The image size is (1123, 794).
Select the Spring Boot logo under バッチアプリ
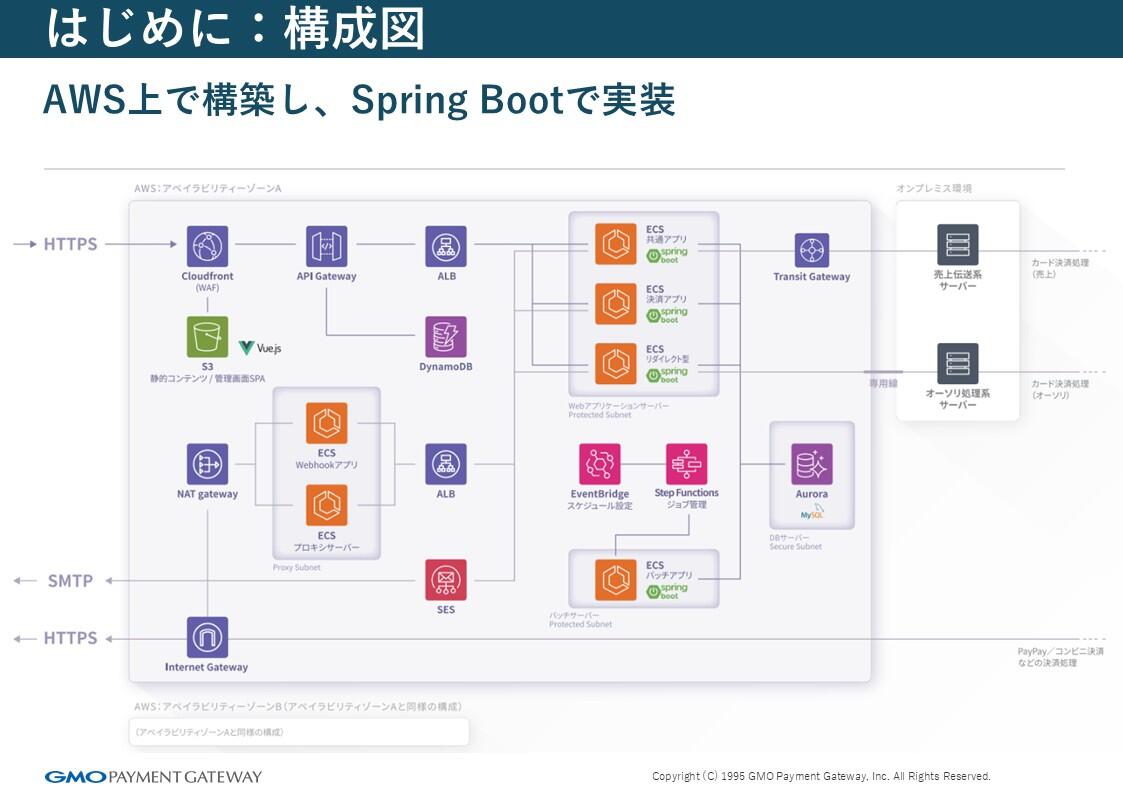point(667,591)
